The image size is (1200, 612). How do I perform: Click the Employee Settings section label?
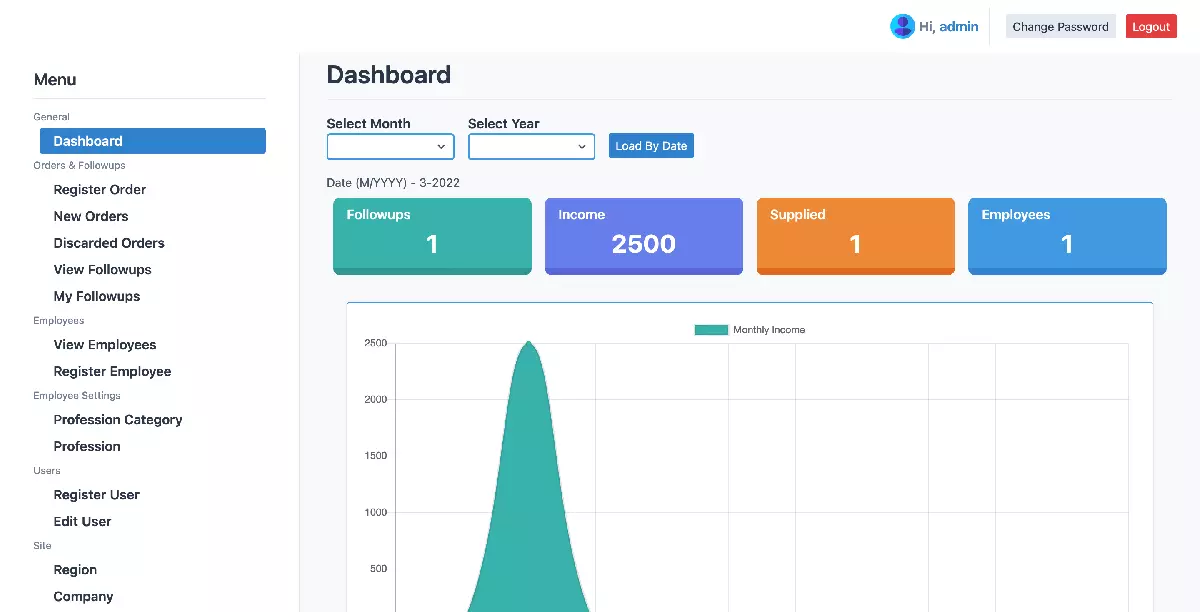coord(77,396)
